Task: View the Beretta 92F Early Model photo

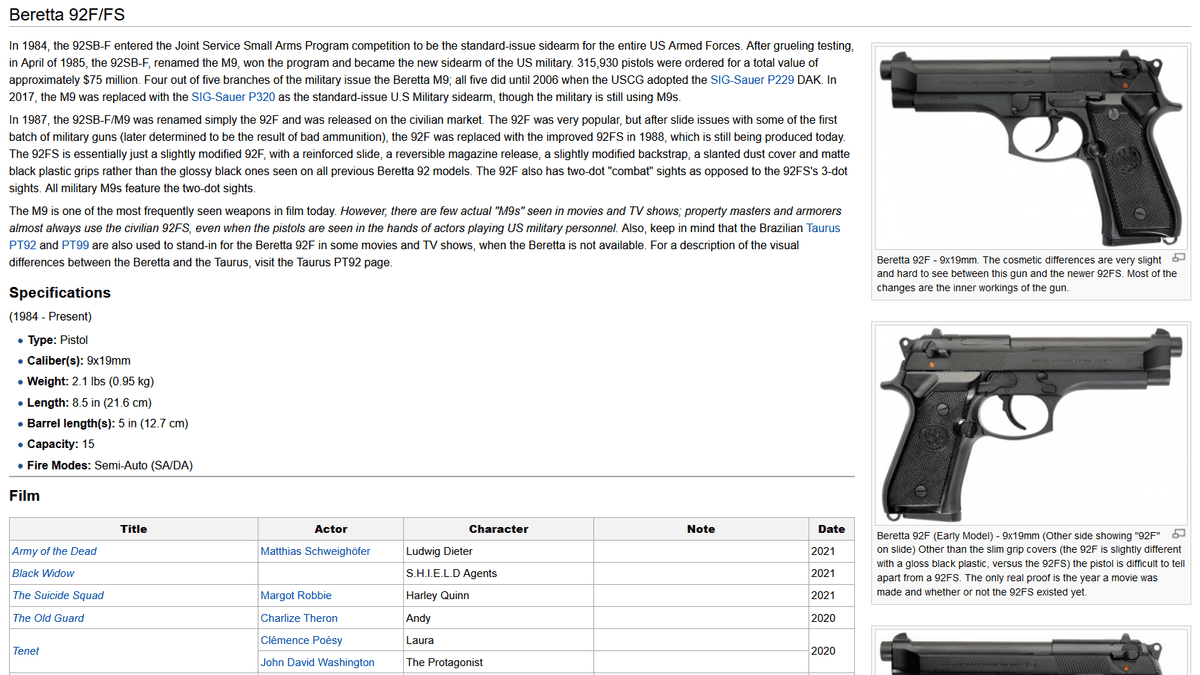Action: [1030, 424]
